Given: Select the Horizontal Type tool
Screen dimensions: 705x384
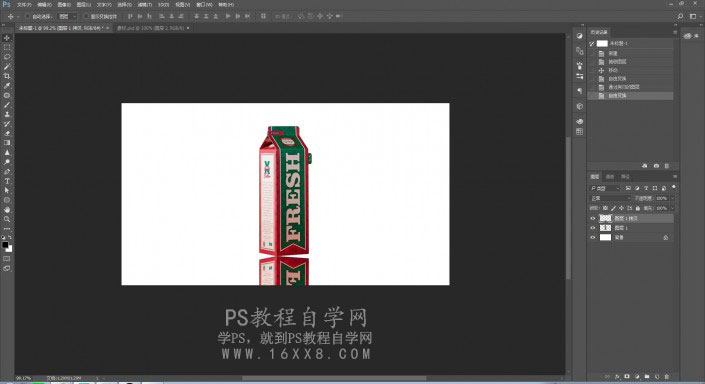Looking at the screenshot, I should click(x=7, y=181).
